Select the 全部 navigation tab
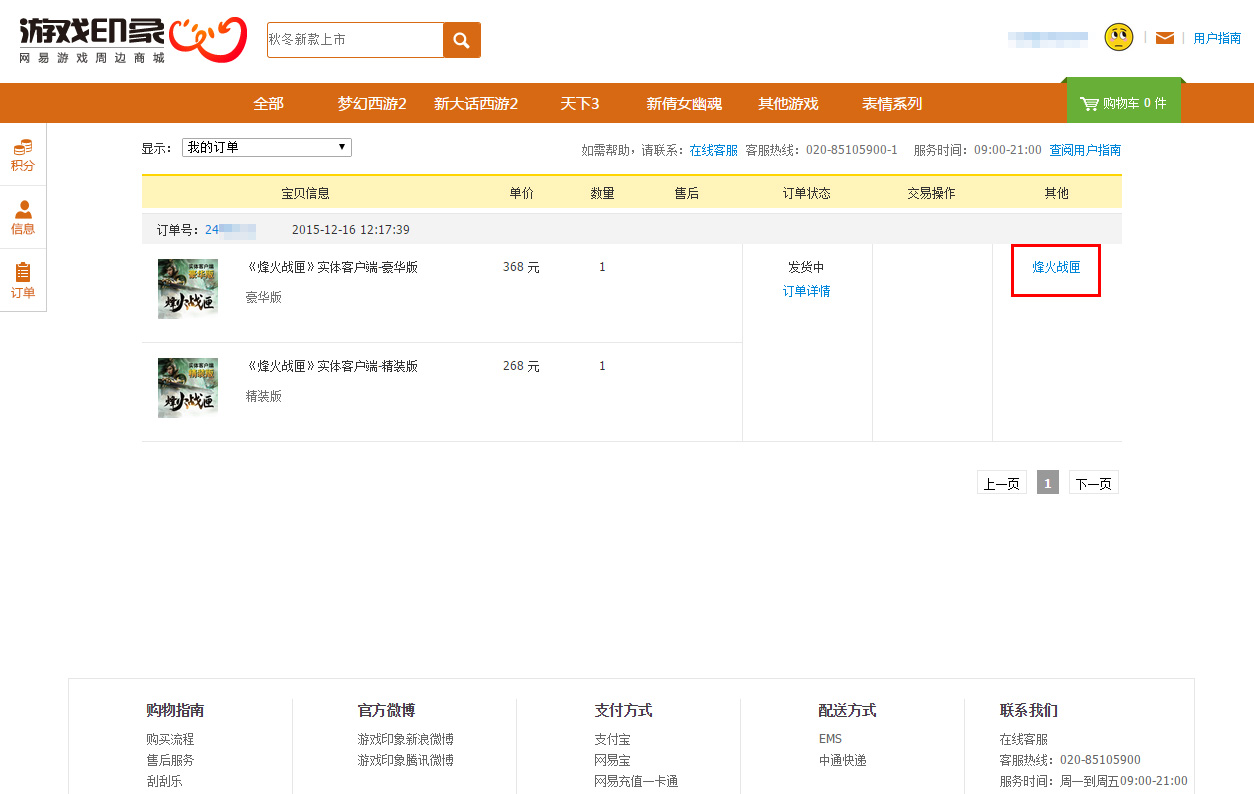 [x=269, y=103]
